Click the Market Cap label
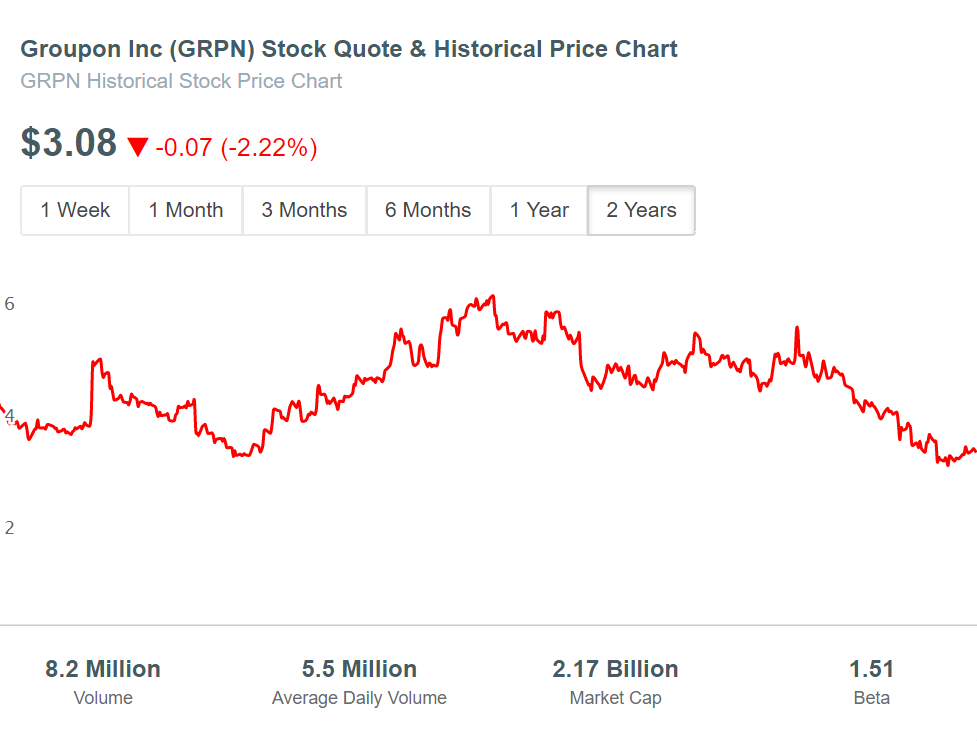The image size is (977, 741). click(x=615, y=698)
